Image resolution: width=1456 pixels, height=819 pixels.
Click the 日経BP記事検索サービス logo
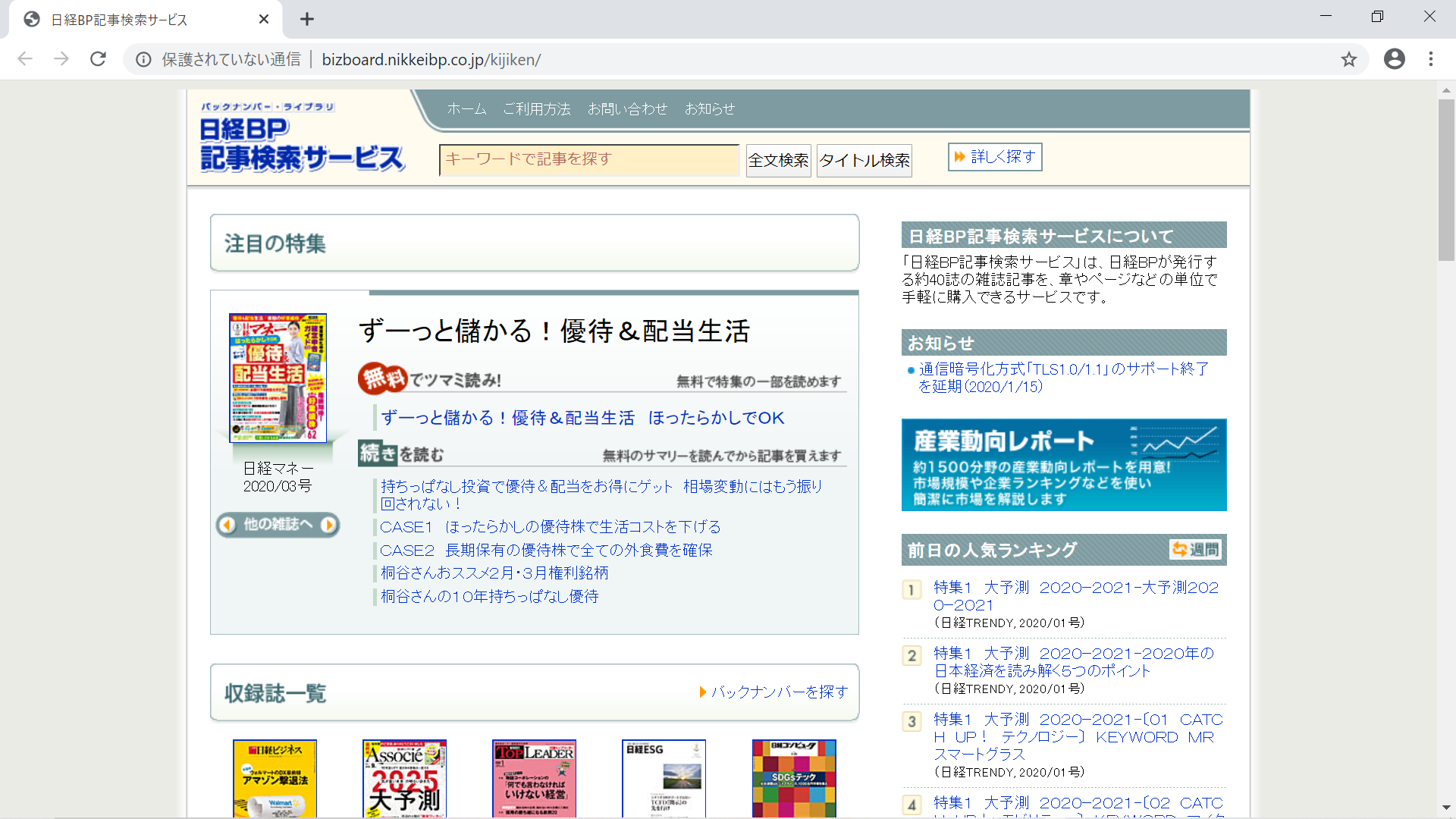tap(303, 136)
